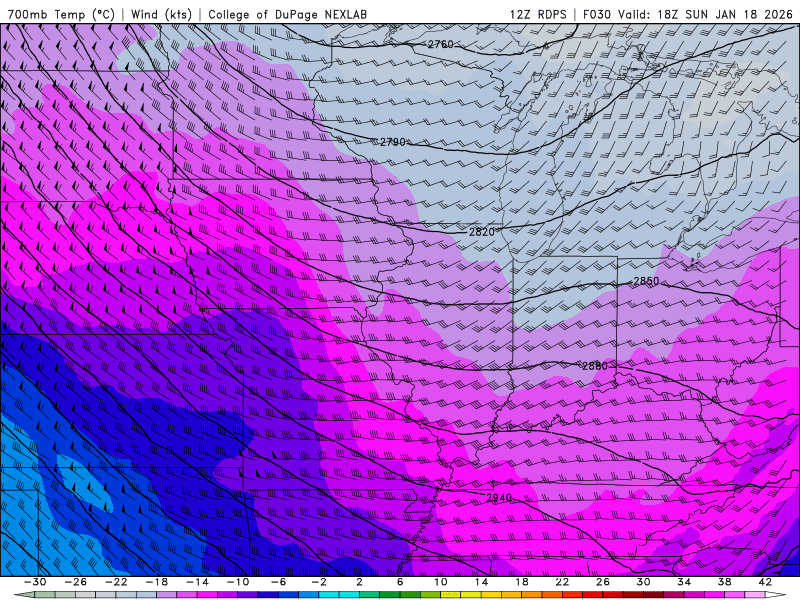The width and height of the screenshot is (800, 600).
Task: Click the -18 value on the temperature scale
Action: 157,582
